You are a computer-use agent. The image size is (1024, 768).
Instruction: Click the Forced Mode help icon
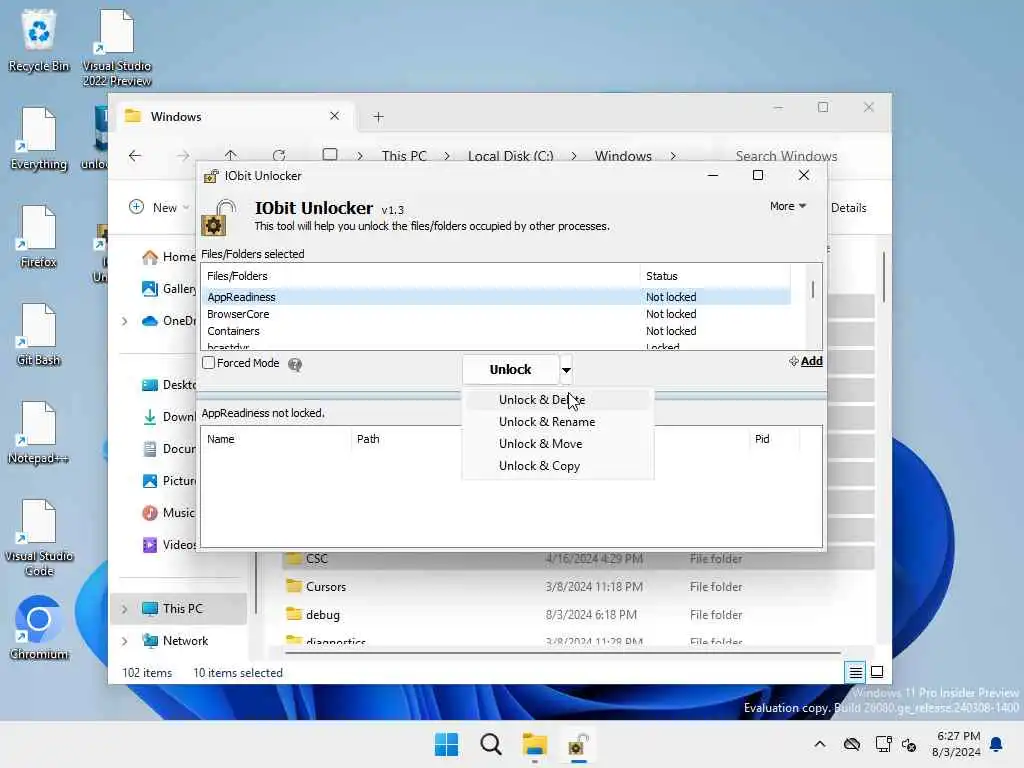295,364
